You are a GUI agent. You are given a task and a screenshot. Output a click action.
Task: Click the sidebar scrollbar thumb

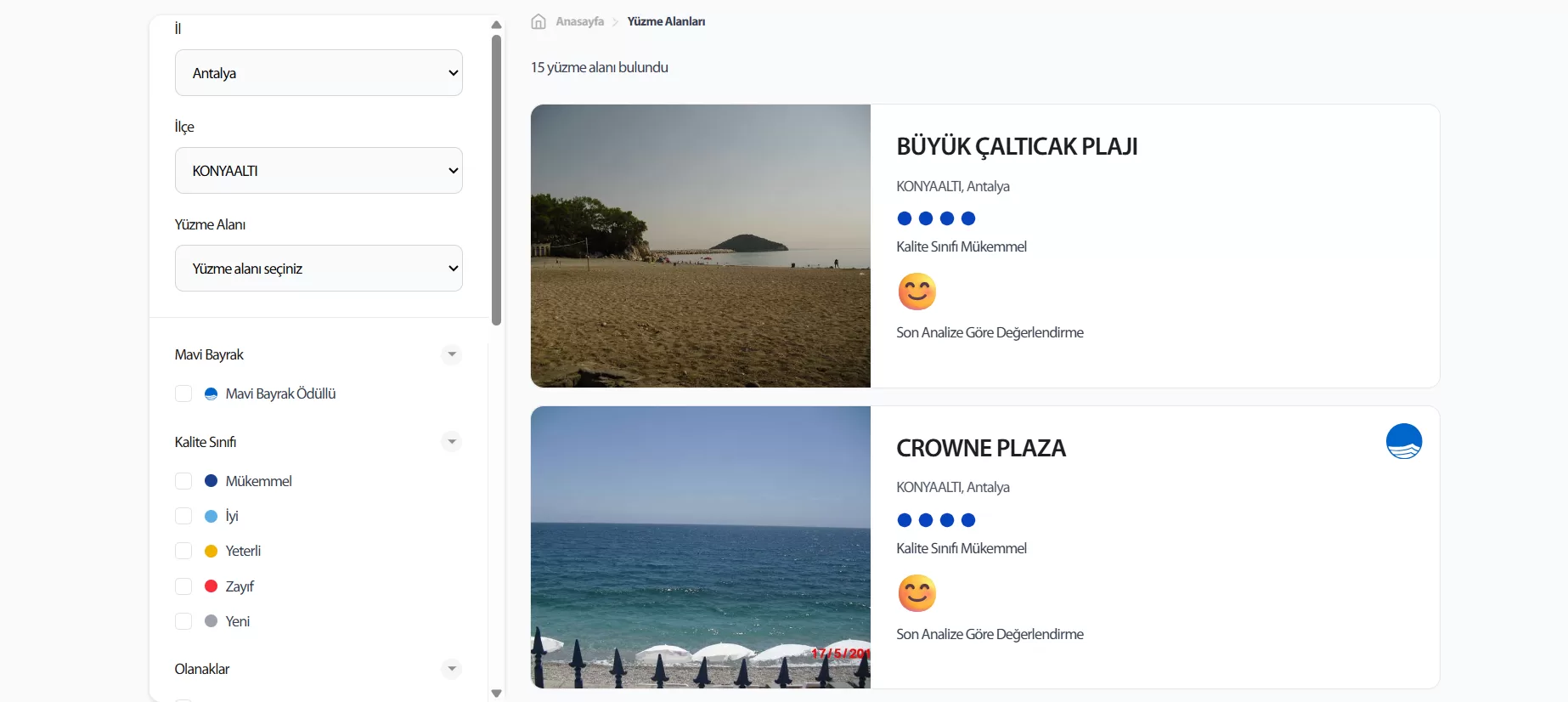coord(497,180)
